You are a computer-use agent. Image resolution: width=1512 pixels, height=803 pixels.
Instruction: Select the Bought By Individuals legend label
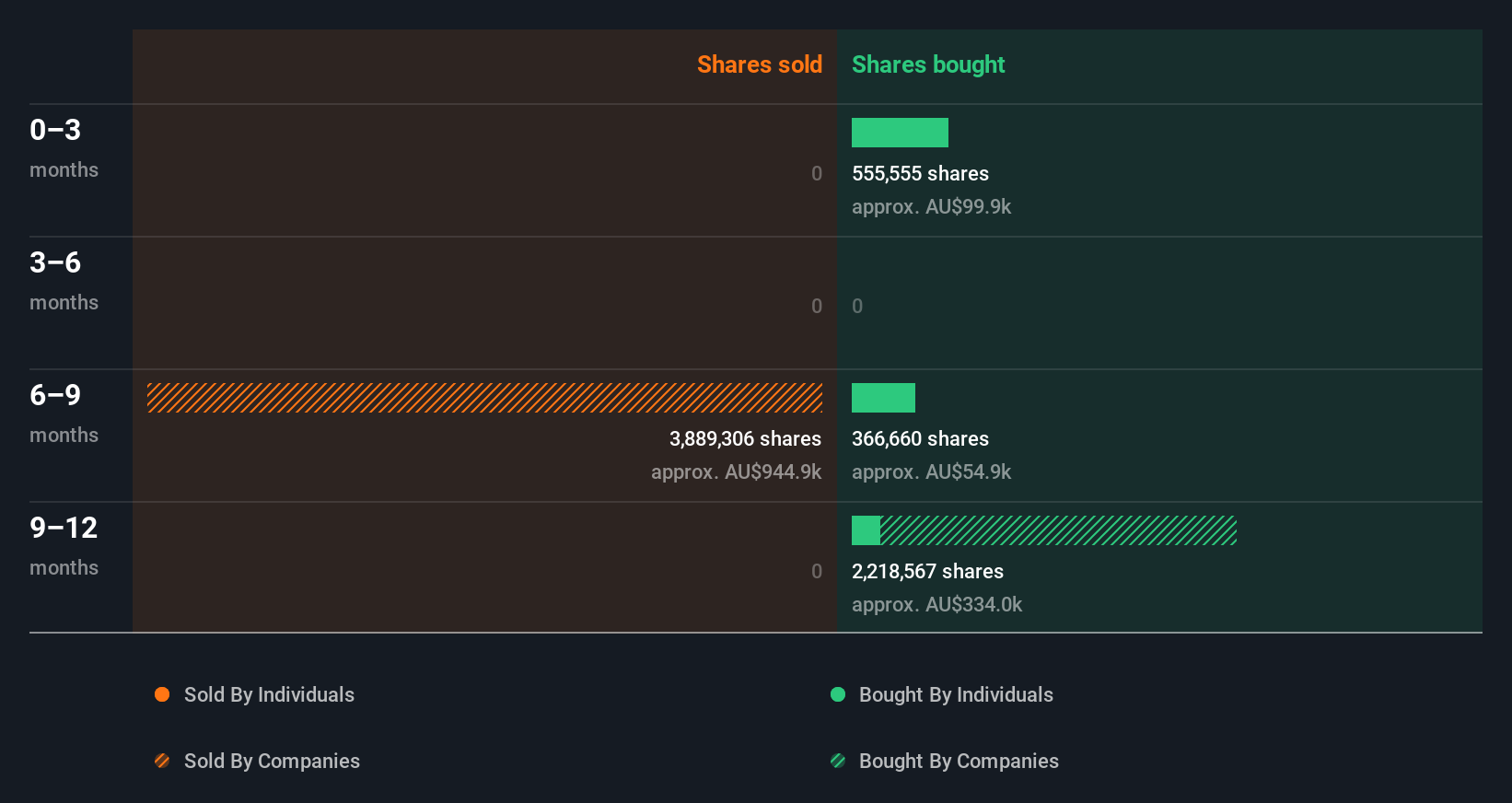(x=956, y=695)
